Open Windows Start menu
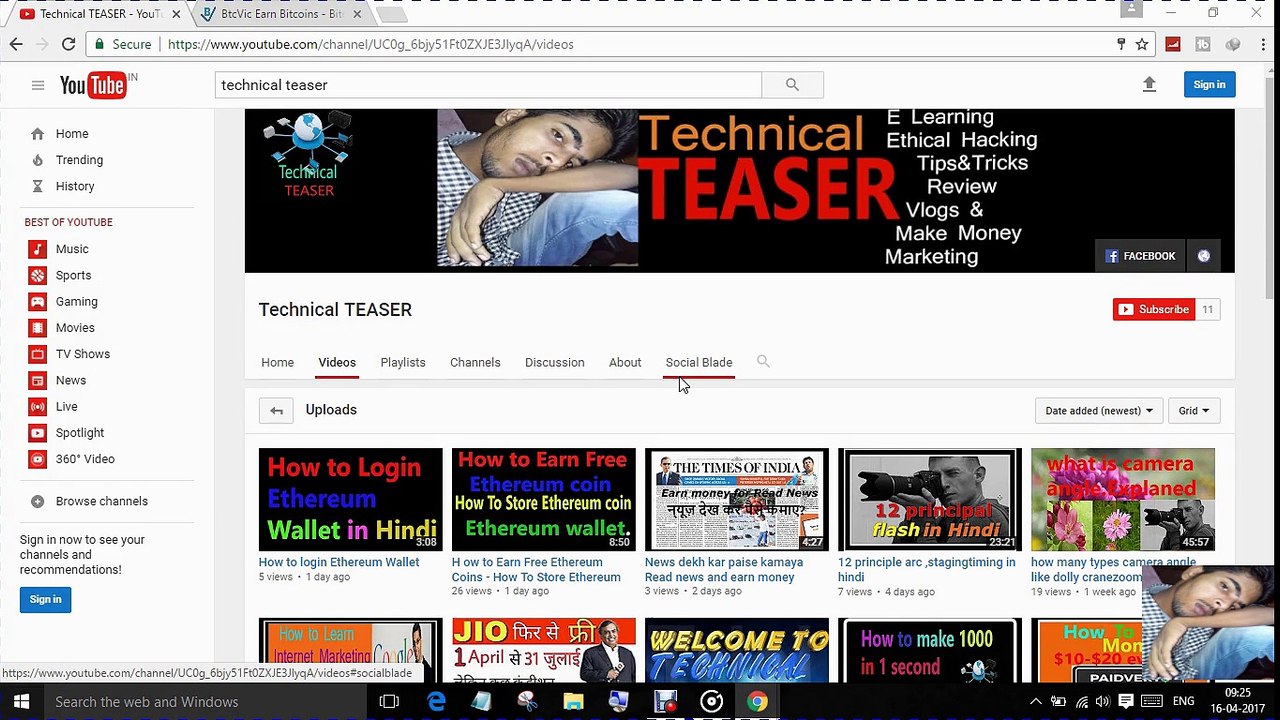 [21, 702]
